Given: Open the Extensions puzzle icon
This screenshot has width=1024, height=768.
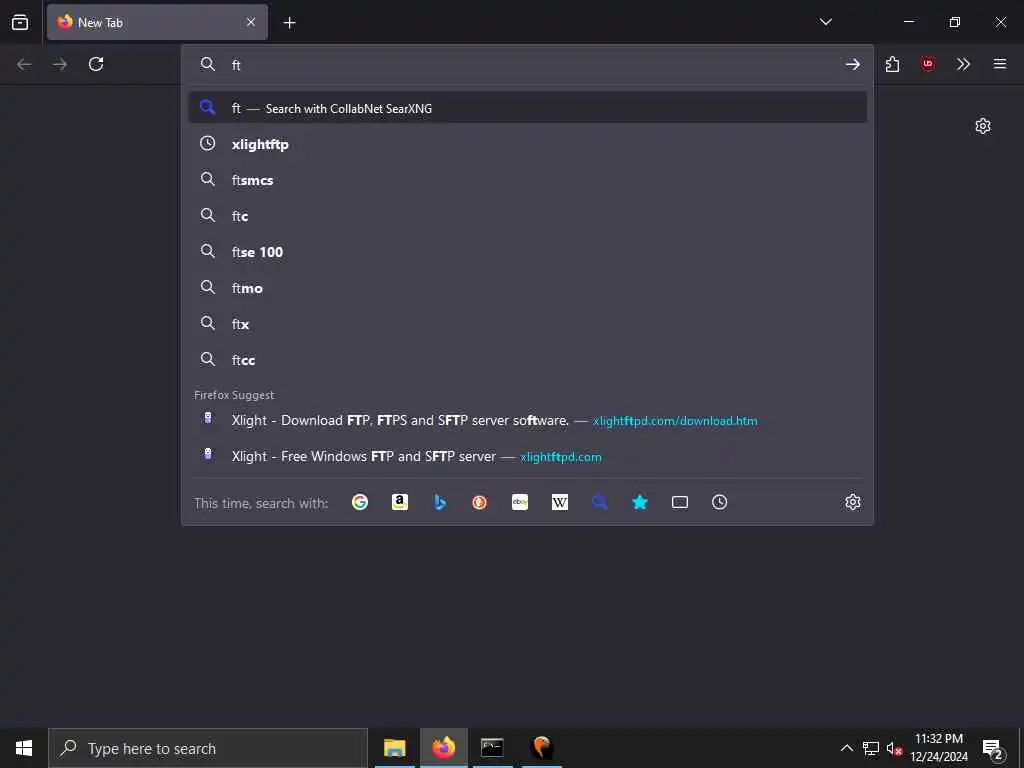Looking at the screenshot, I should [892, 64].
